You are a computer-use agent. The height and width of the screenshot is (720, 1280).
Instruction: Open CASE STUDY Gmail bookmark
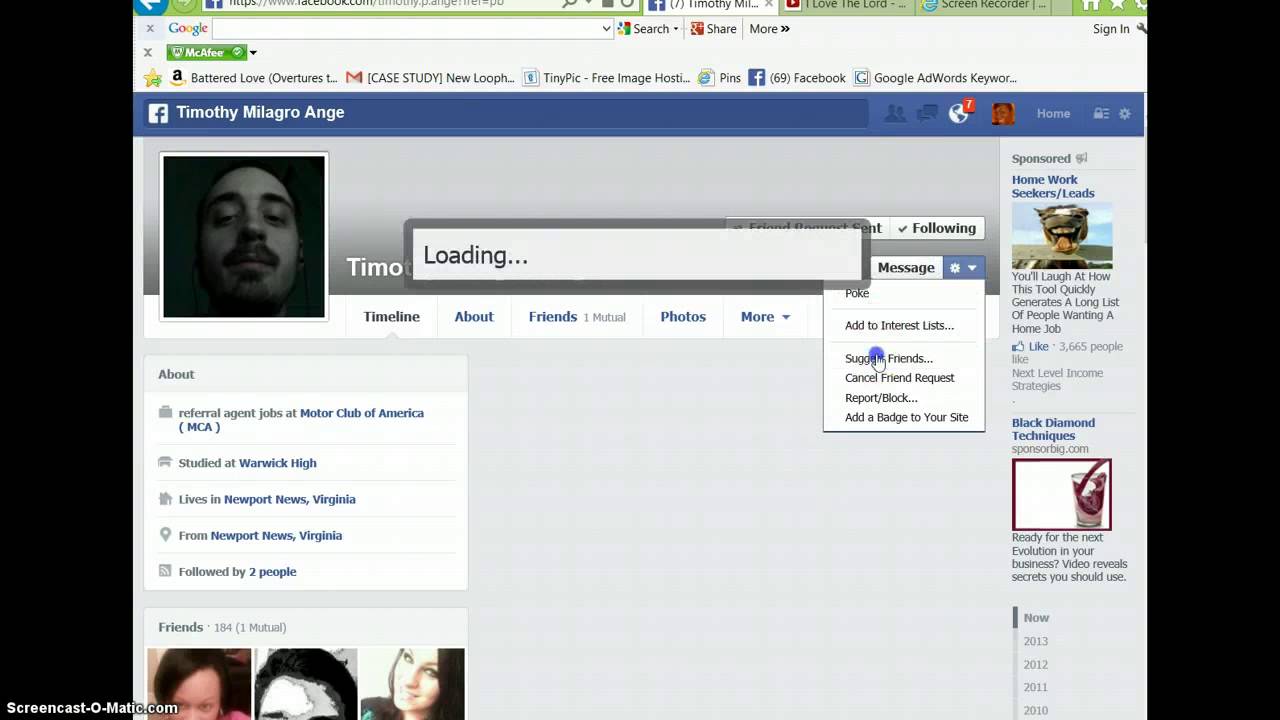pyautogui.click(x=430, y=78)
